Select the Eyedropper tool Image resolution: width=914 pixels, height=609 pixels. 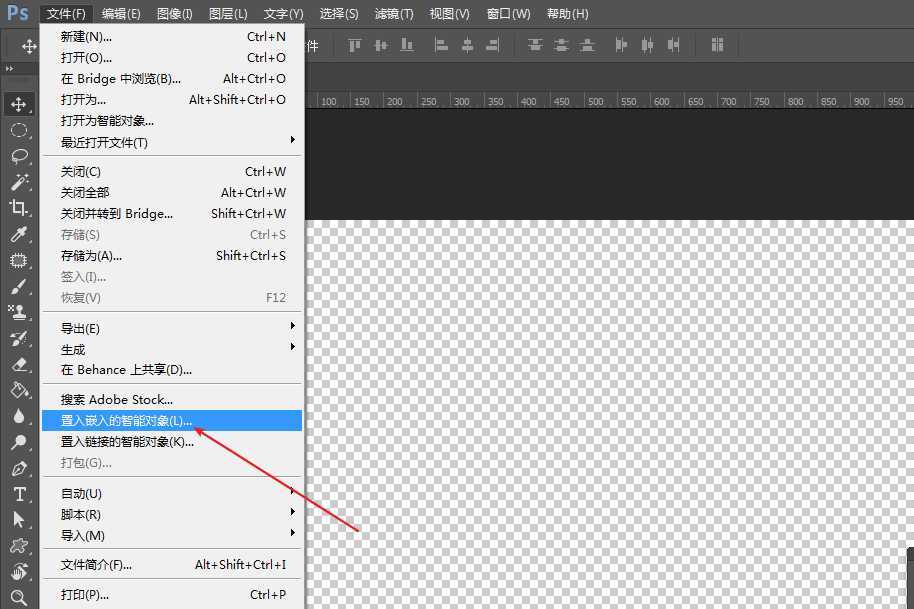pyautogui.click(x=19, y=234)
